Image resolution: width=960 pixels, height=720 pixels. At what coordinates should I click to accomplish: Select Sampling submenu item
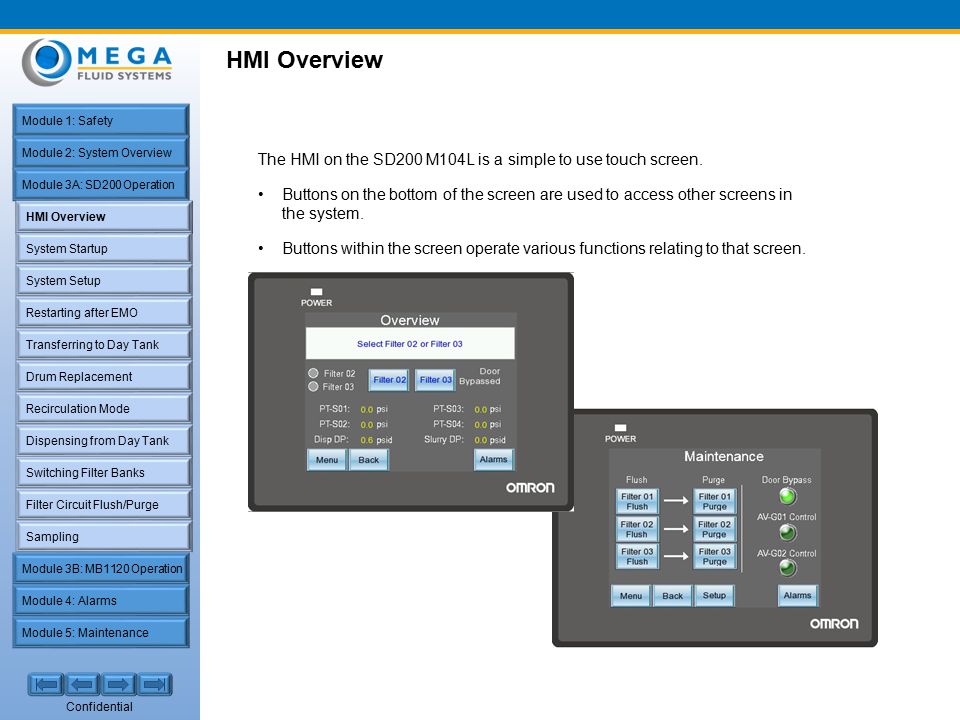103,536
